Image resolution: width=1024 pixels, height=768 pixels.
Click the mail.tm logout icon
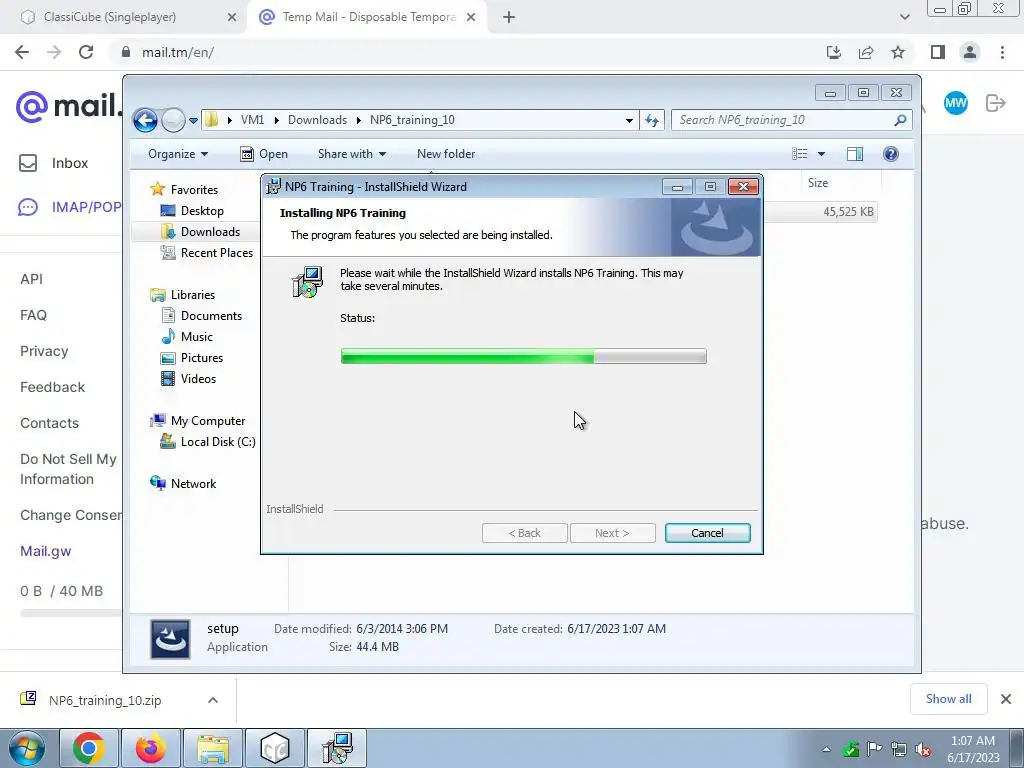996,103
